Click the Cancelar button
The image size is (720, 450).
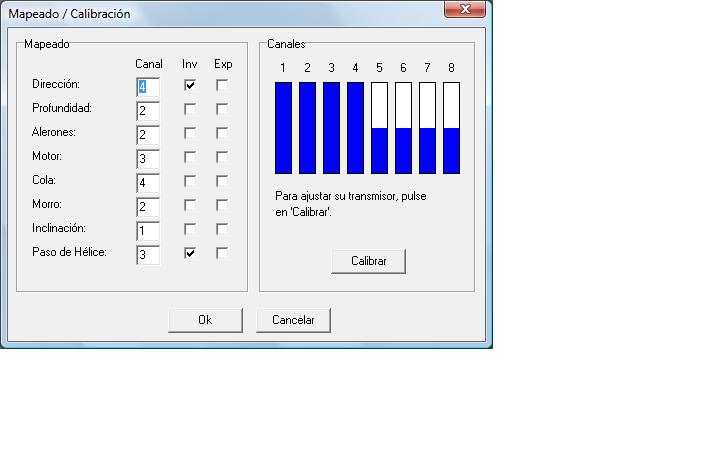coord(293,320)
